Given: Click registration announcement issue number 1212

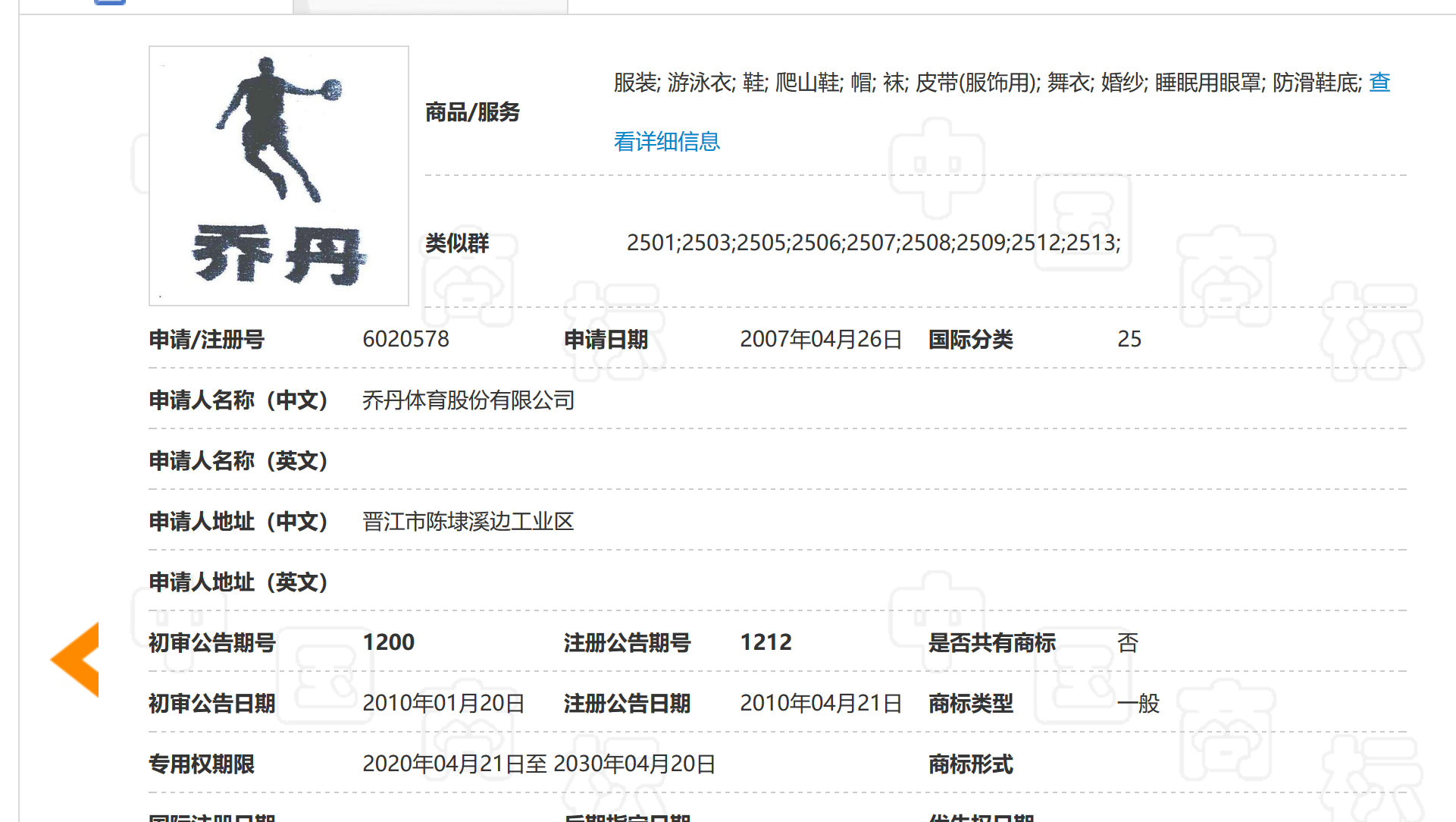Looking at the screenshot, I should 766,642.
